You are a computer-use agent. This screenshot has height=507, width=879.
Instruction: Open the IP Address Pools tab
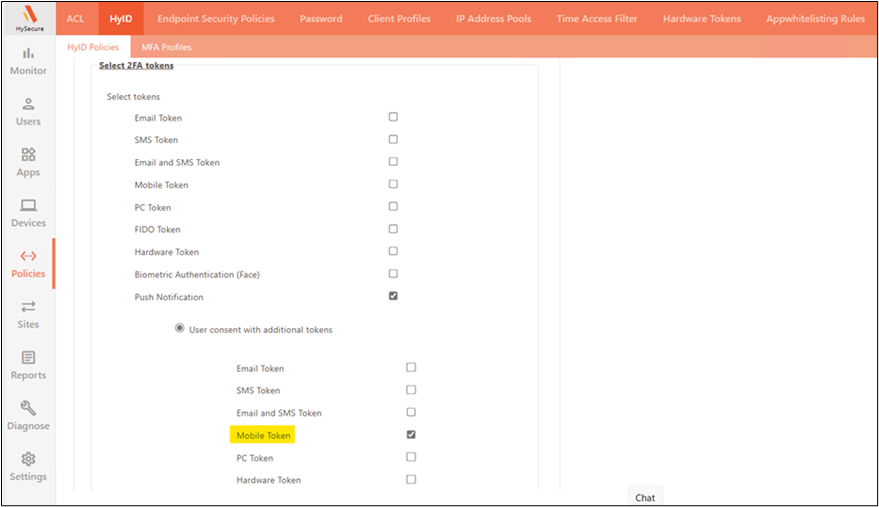pos(493,19)
